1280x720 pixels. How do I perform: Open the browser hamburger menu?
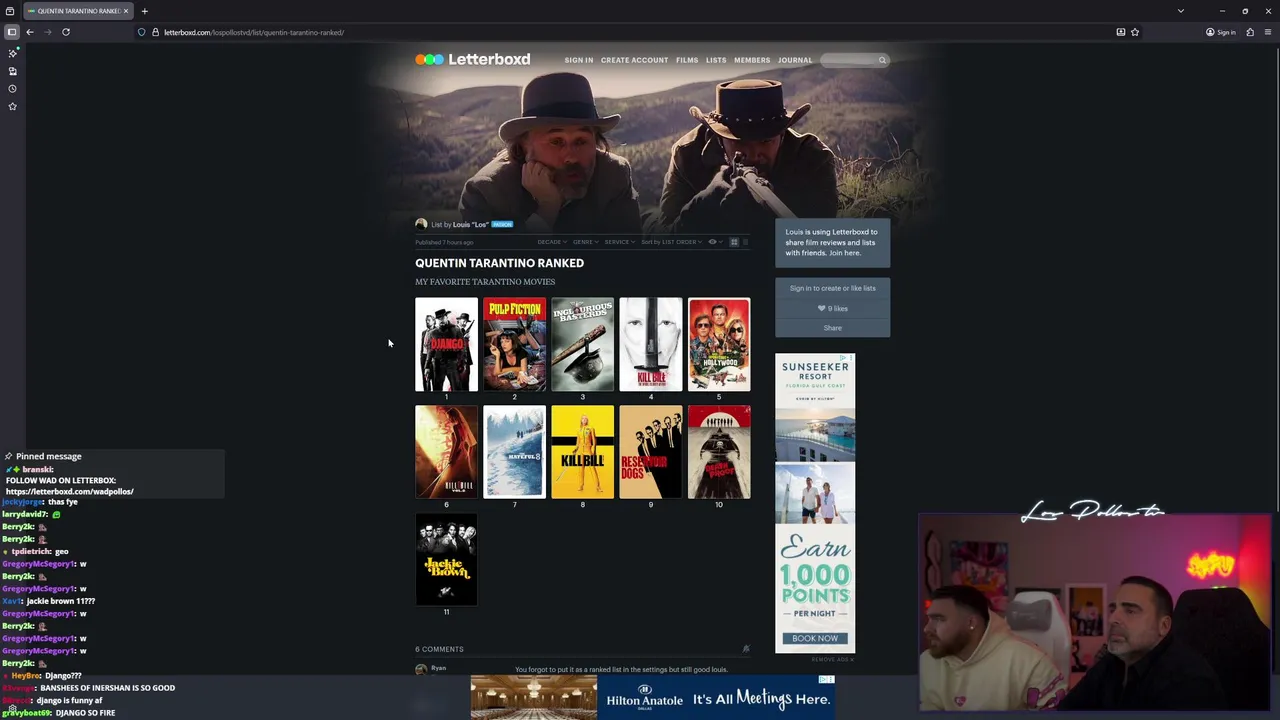pos(1268,32)
